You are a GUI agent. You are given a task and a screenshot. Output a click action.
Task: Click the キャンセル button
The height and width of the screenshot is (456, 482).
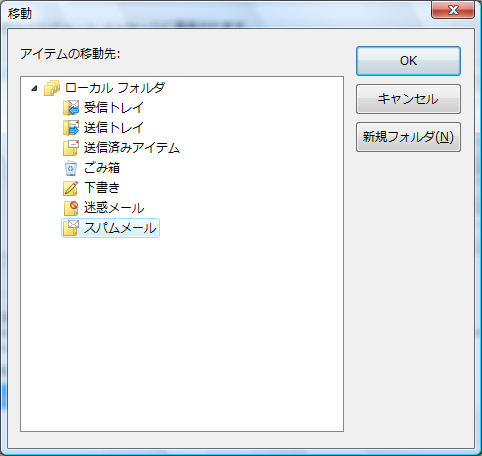pos(408,99)
